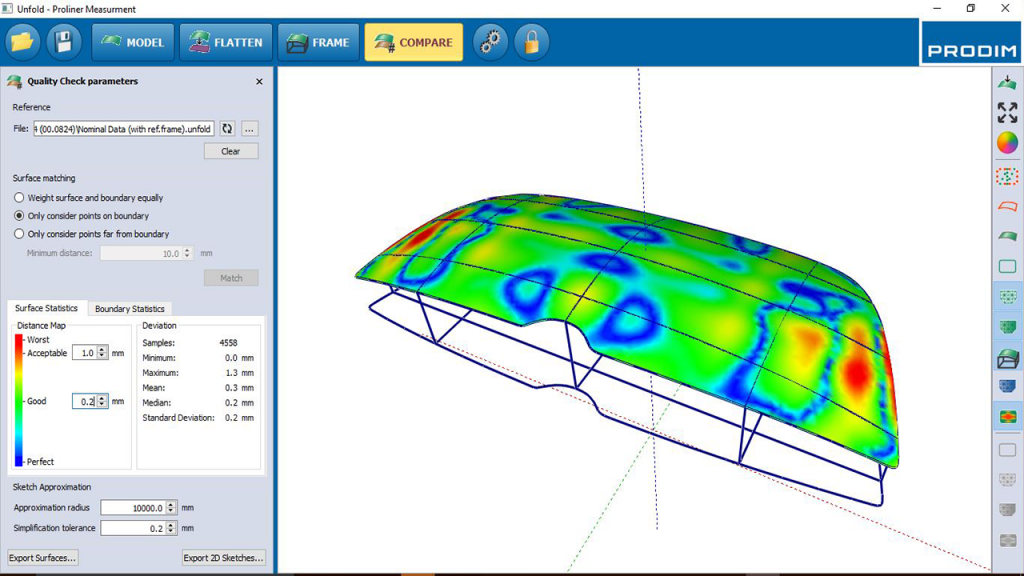Click the Quality Check parameters panel icon
Screen dimensions: 1024x576
(14, 82)
